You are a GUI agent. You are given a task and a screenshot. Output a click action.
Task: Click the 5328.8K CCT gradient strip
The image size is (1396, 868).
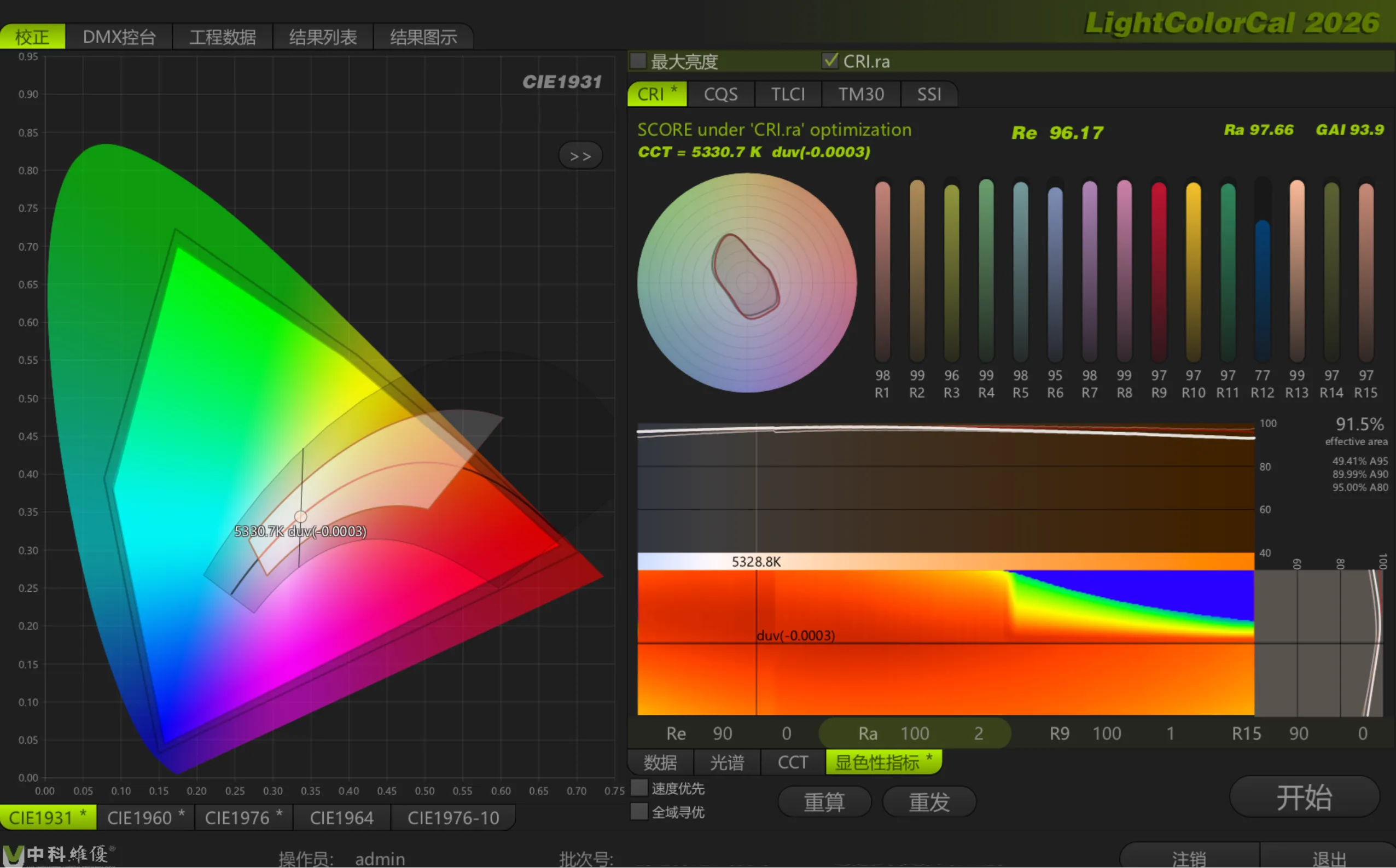coord(945,562)
